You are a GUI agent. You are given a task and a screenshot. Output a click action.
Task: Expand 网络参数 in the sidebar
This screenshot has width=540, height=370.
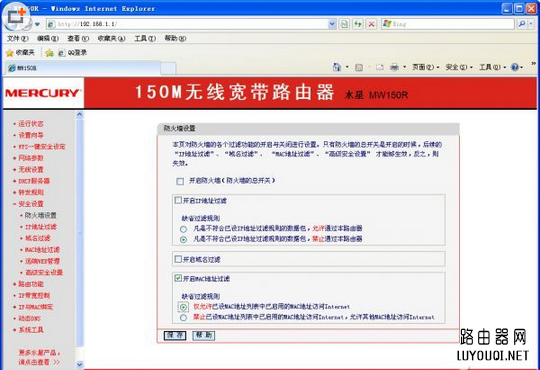[x=31, y=158]
